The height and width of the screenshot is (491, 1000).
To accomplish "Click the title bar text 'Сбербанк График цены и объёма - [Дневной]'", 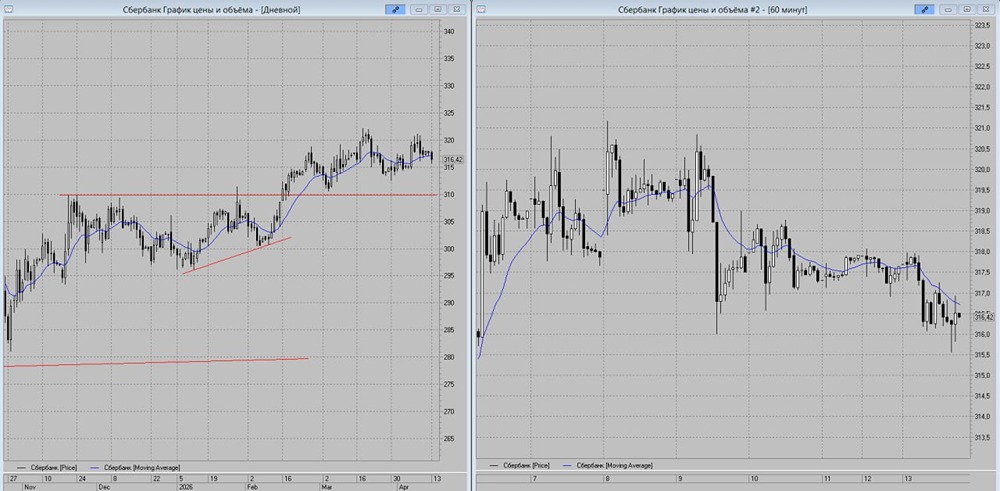I will pyautogui.click(x=212, y=10).
